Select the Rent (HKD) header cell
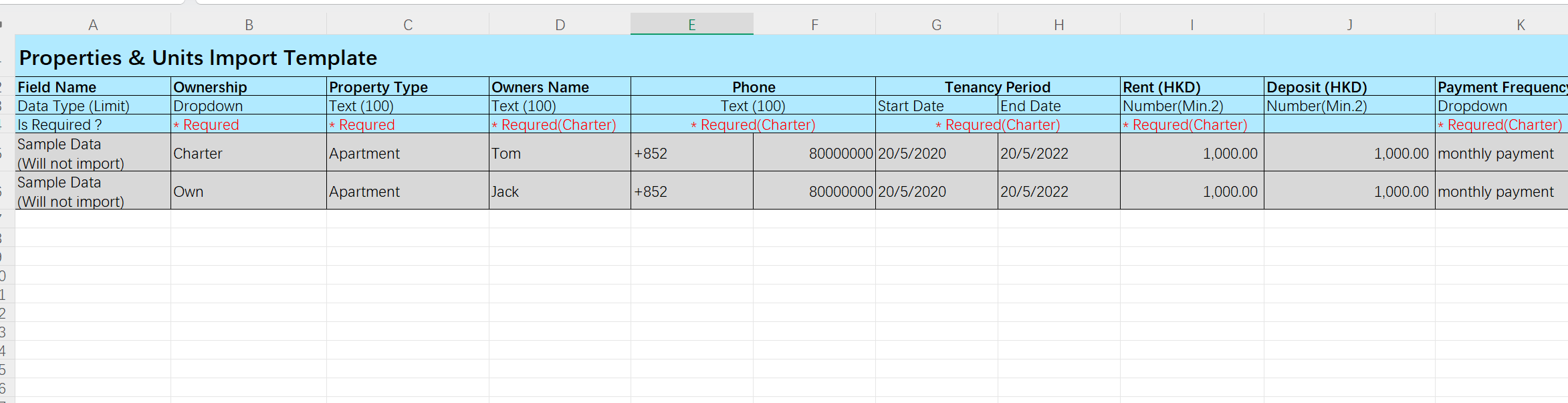The image size is (1568, 403). pyautogui.click(x=1192, y=87)
